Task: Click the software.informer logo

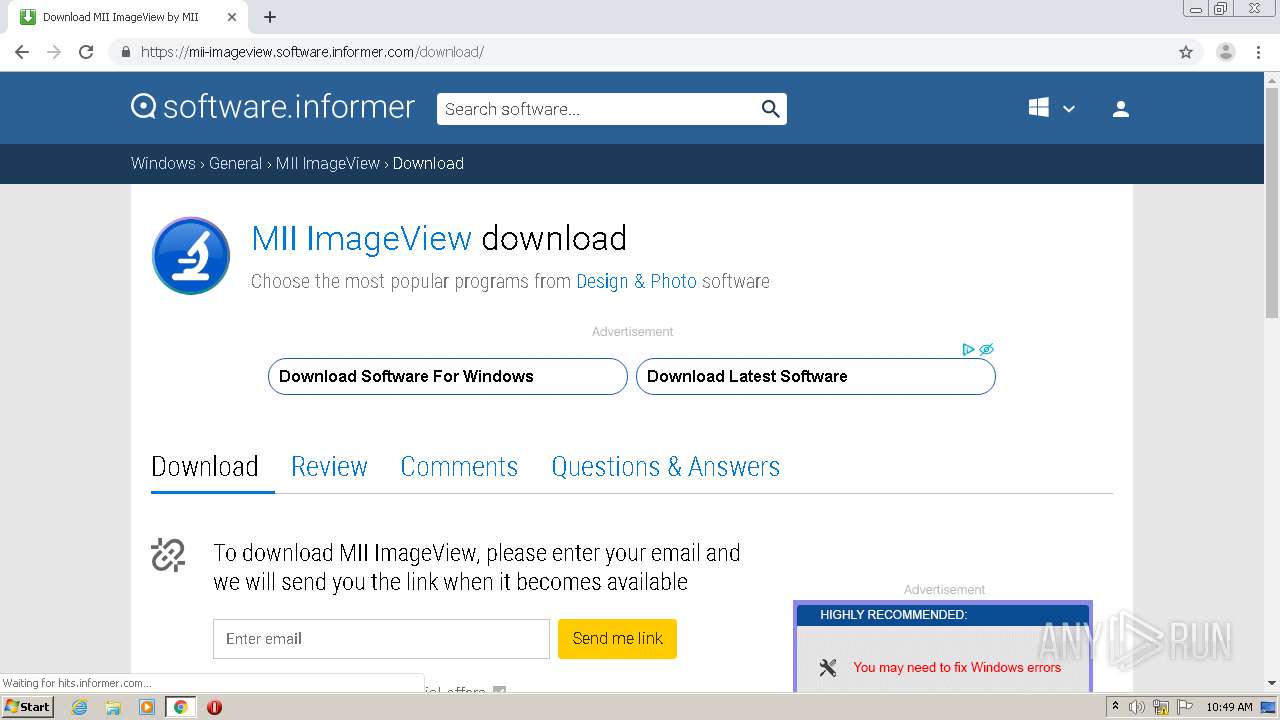Action: pyautogui.click(x=273, y=107)
